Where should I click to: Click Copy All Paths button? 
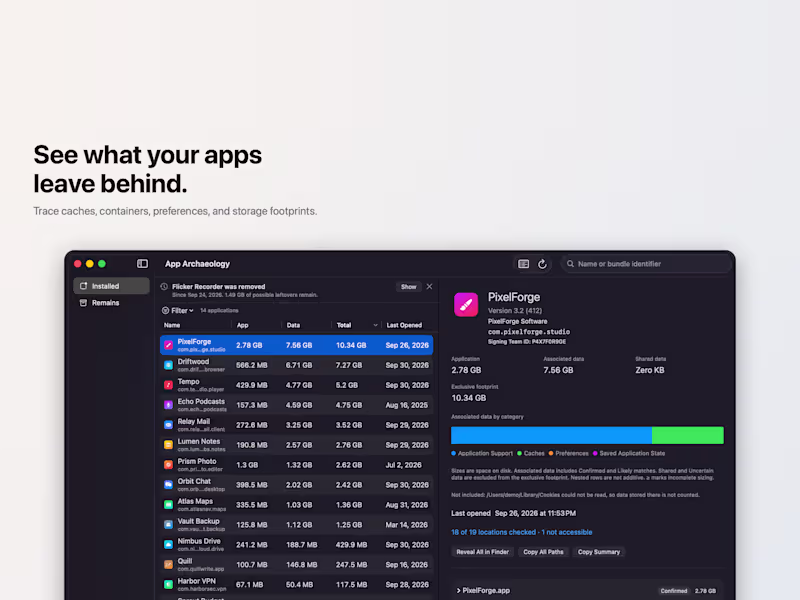543,552
